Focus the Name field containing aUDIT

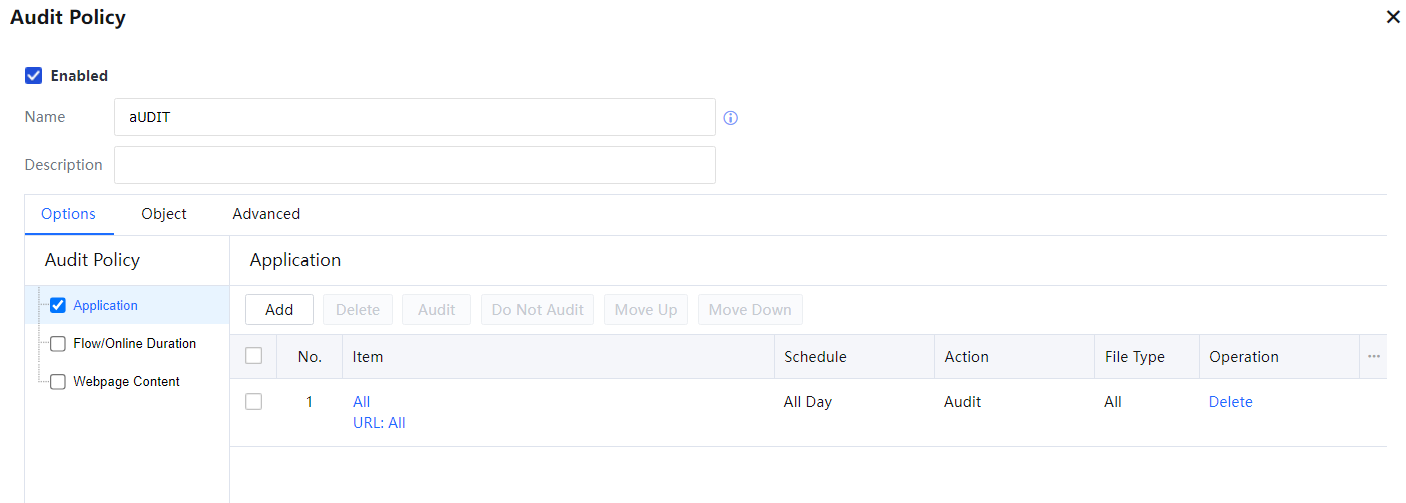[414, 117]
